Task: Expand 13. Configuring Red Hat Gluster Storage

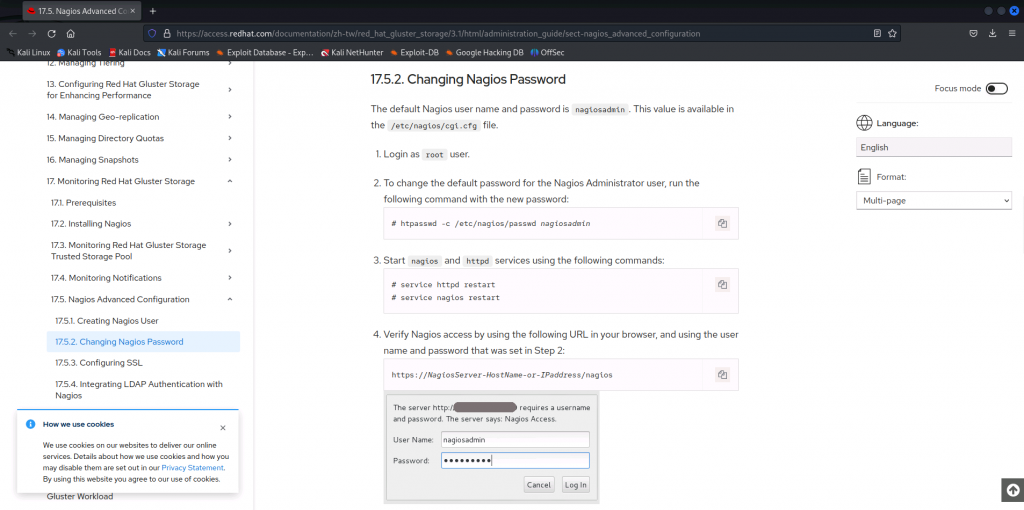Action: (230, 89)
